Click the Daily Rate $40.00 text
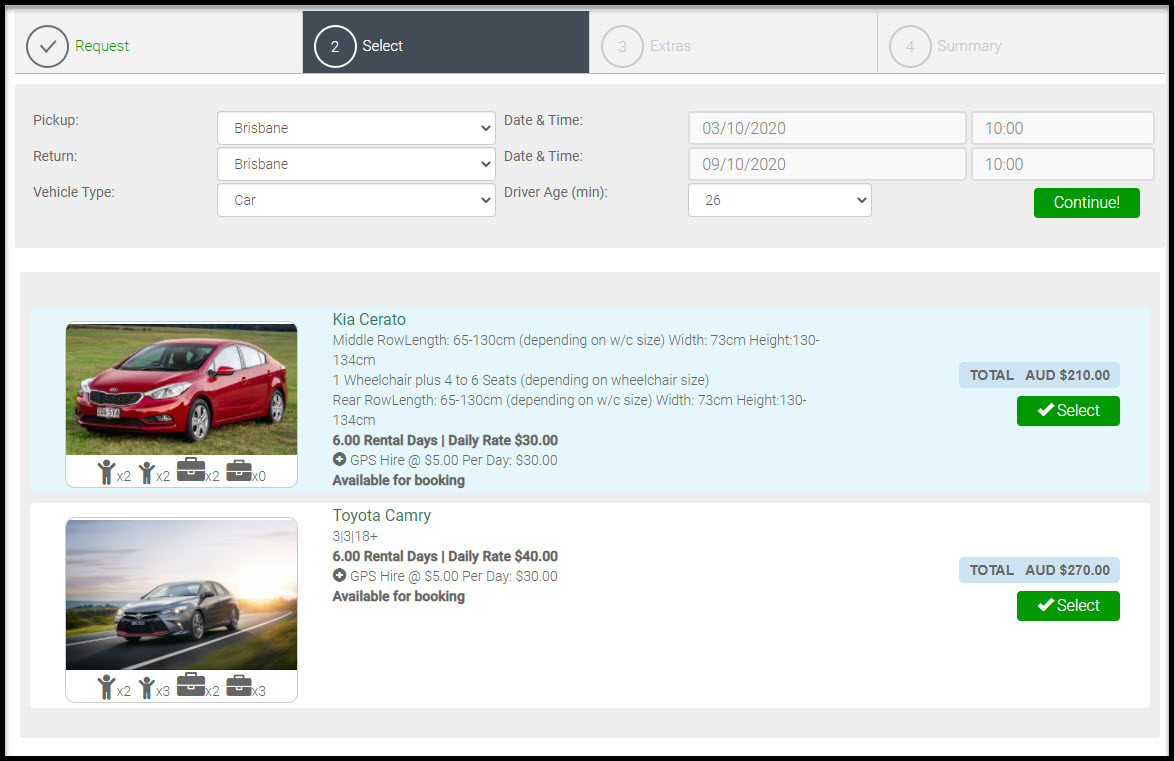The height and width of the screenshot is (761, 1175). [x=503, y=557]
